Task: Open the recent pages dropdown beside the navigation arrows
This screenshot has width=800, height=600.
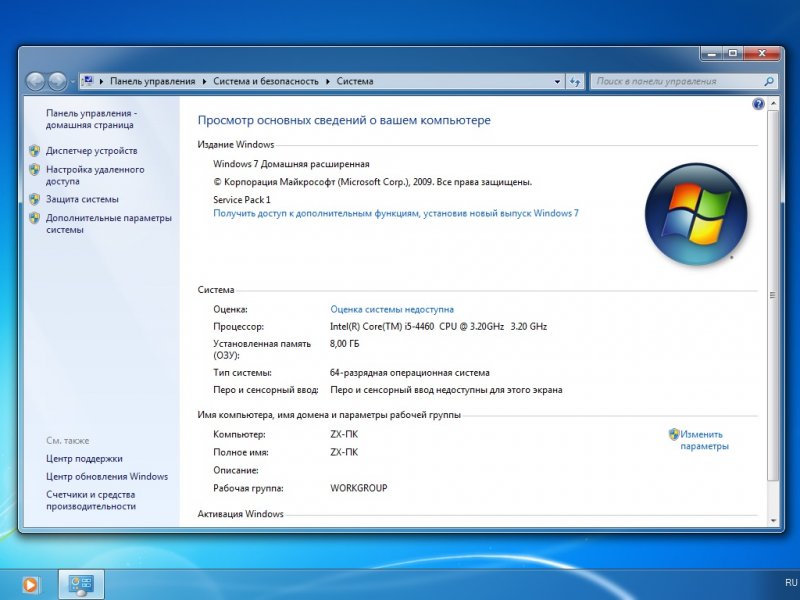Action: point(72,82)
